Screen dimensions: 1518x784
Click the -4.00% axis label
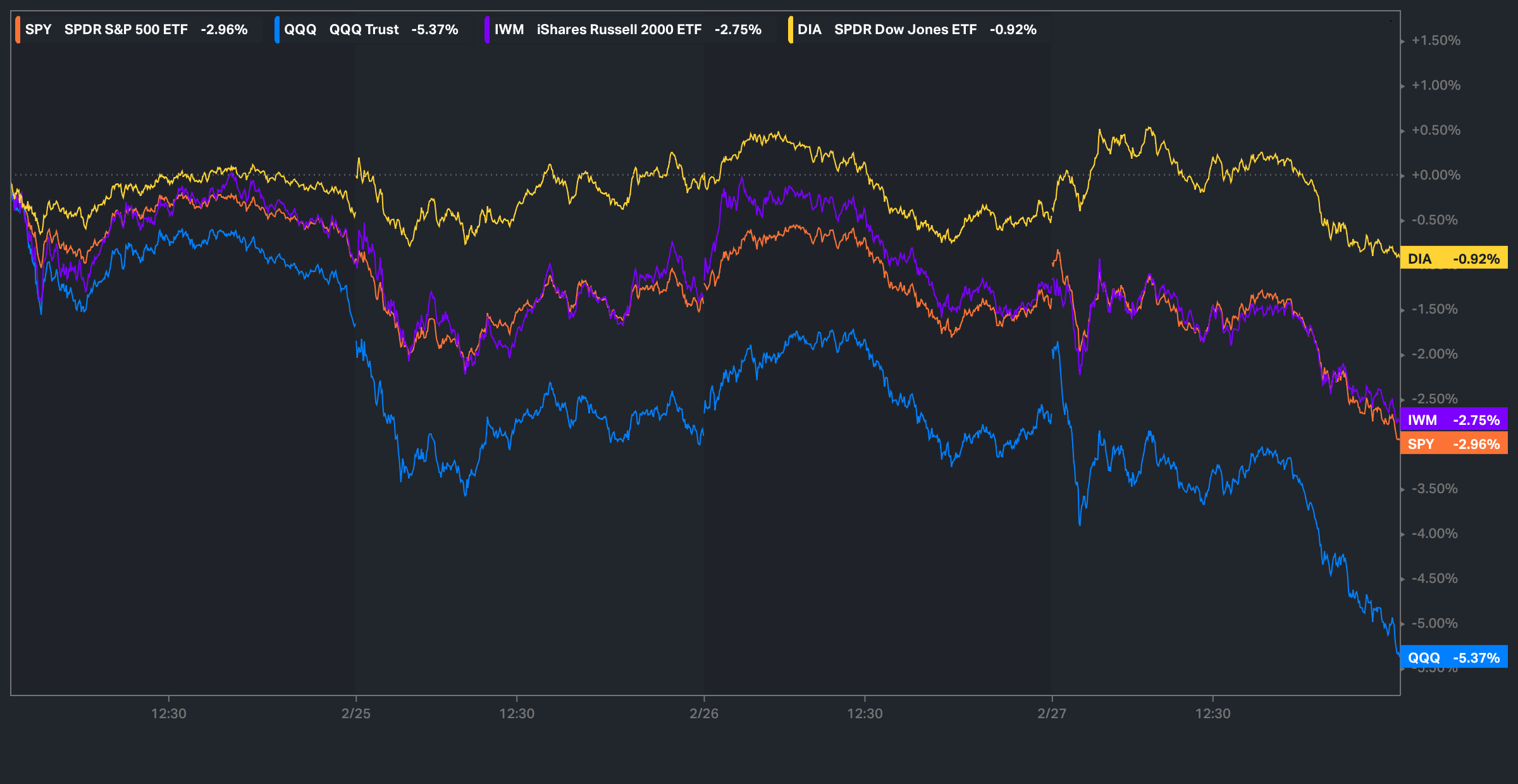point(1435,534)
